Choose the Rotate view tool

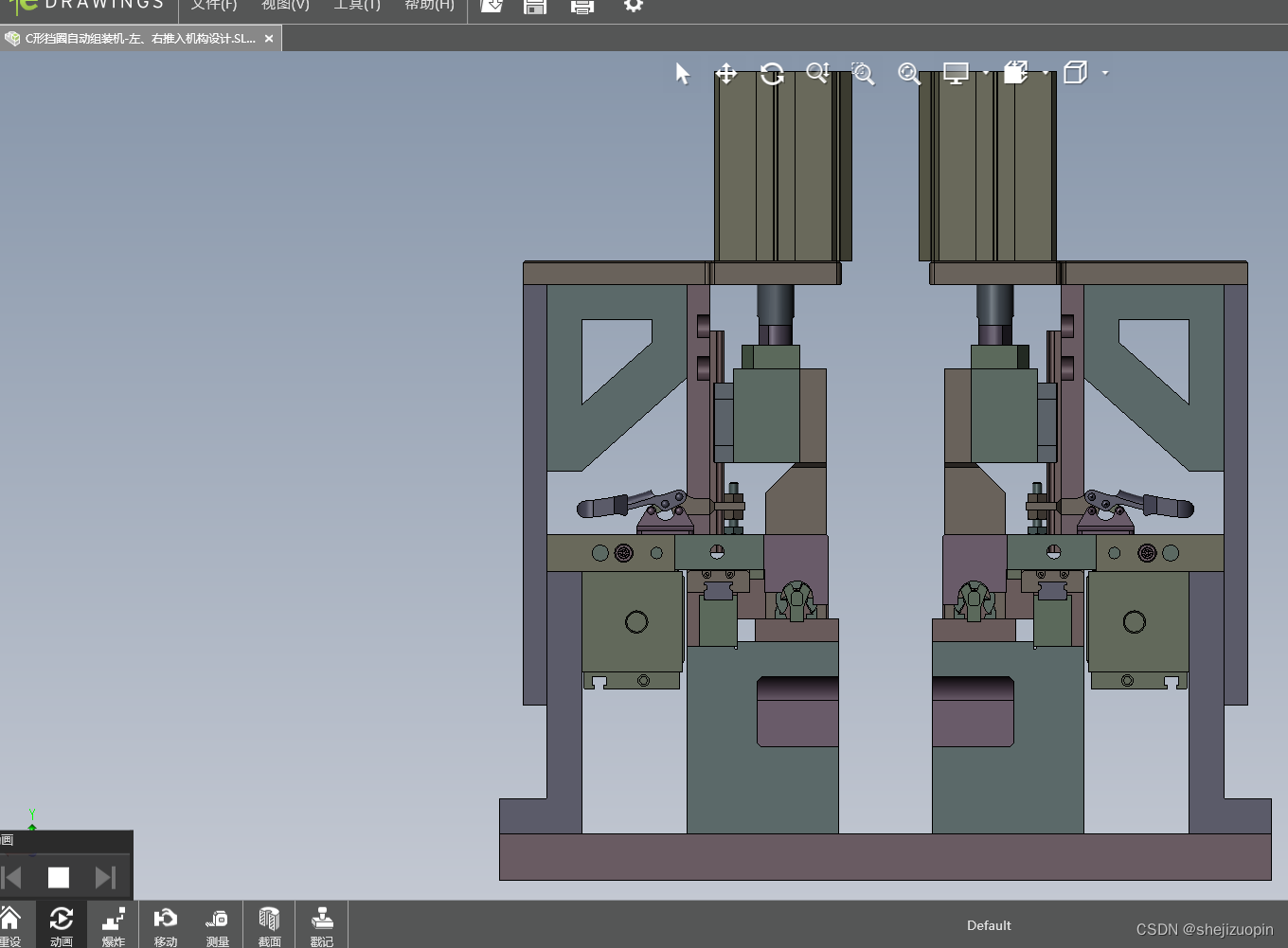pos(772,74)
